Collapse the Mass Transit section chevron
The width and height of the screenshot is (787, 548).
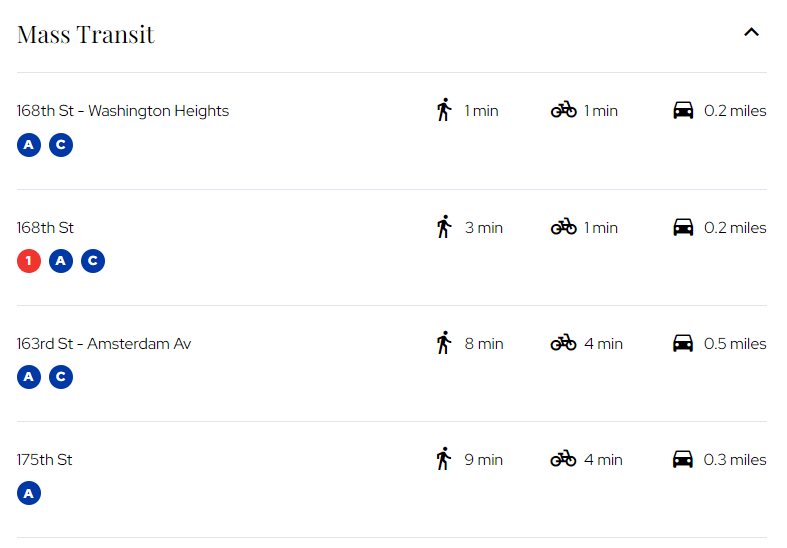(x=751, y=33)
